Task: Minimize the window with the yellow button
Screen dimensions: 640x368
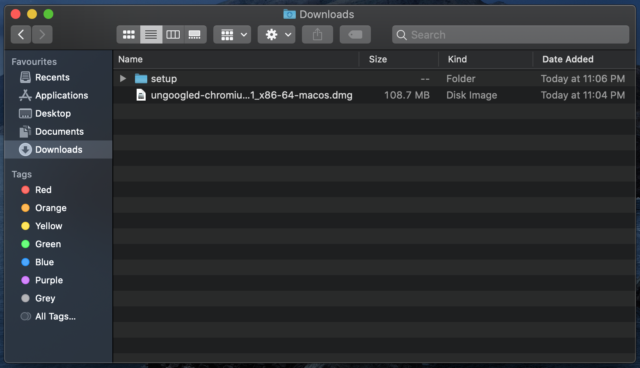Action: click(32, 14)
